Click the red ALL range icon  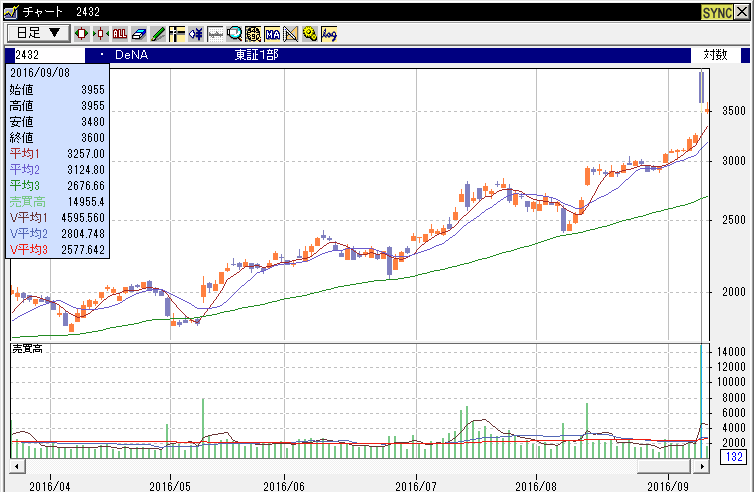[119, 33]
